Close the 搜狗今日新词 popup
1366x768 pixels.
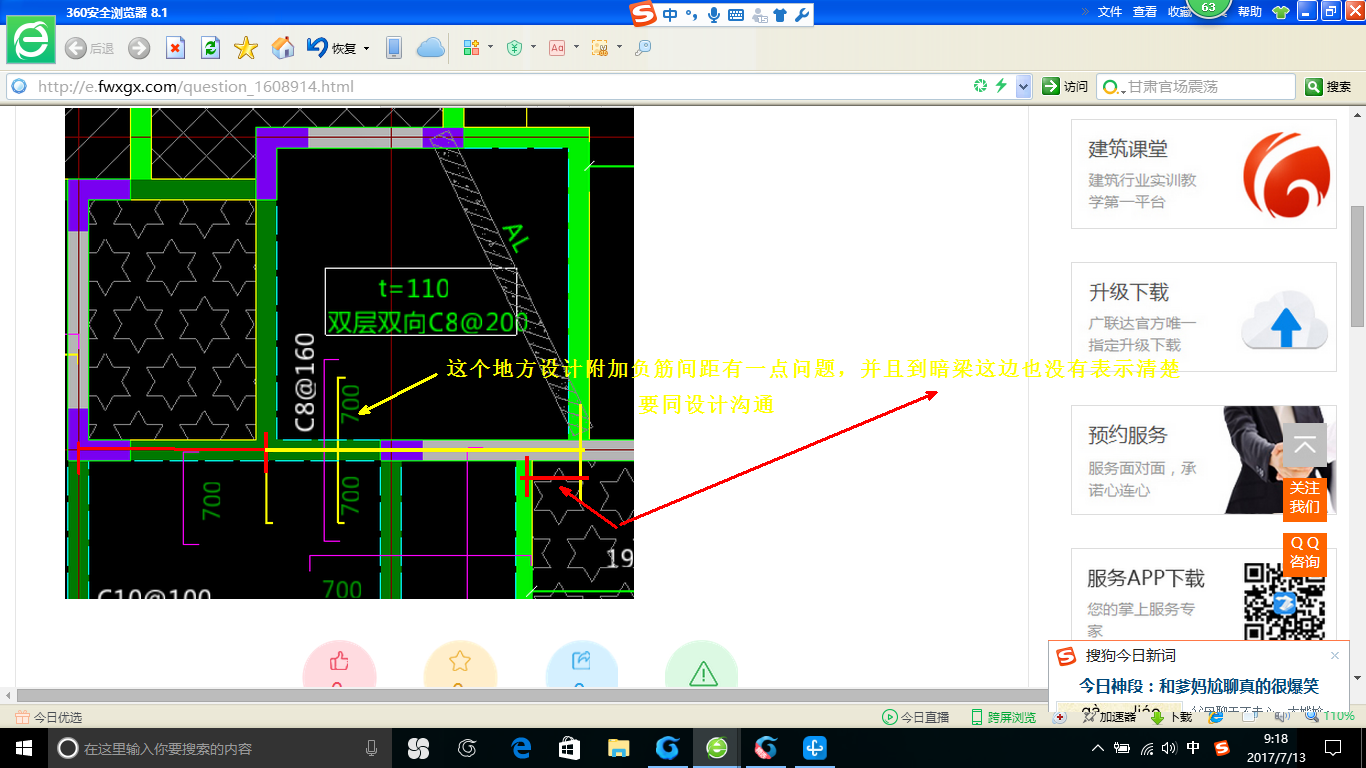[1335, 656]
